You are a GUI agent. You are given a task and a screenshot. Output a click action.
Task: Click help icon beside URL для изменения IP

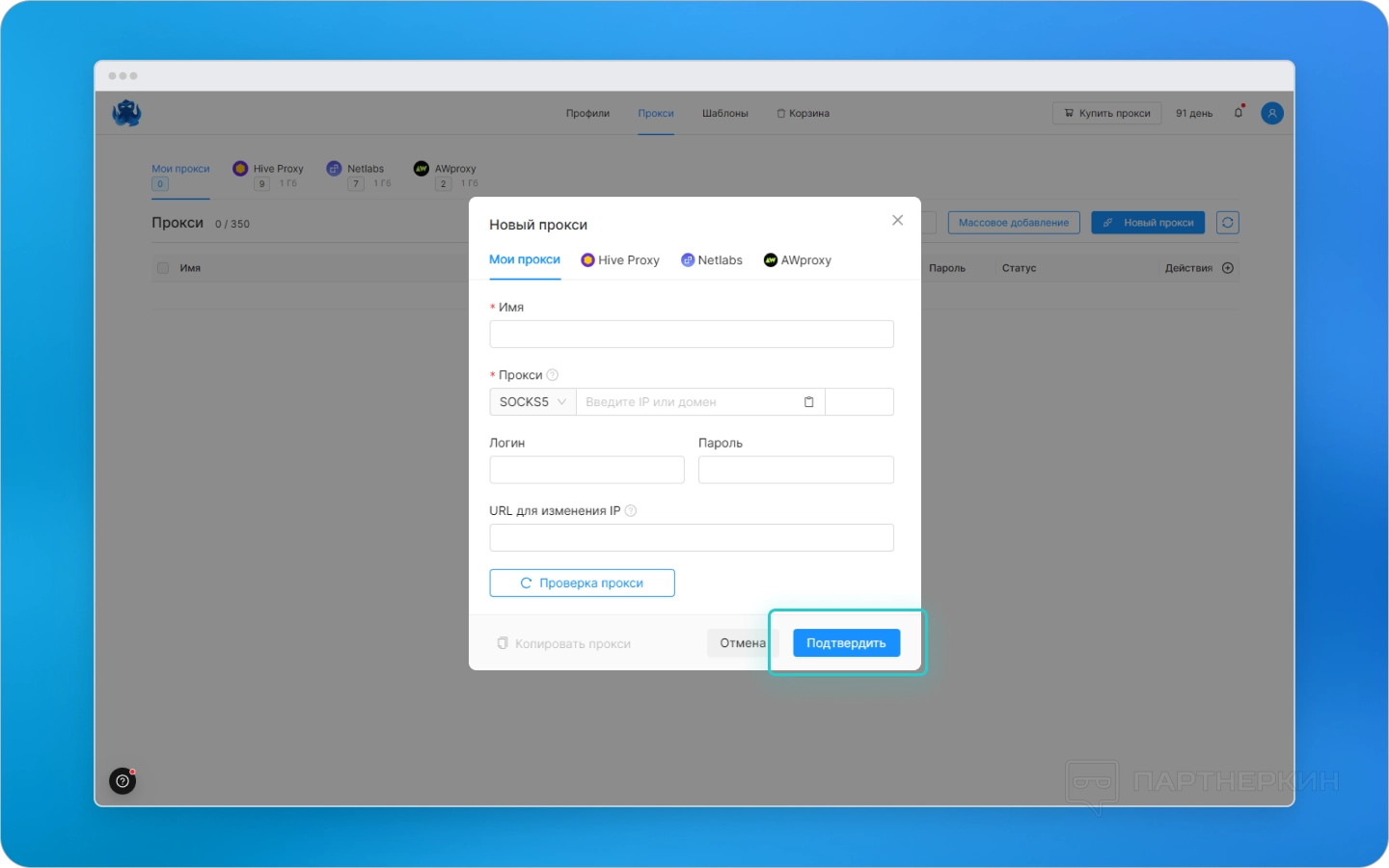coord(631,511)
